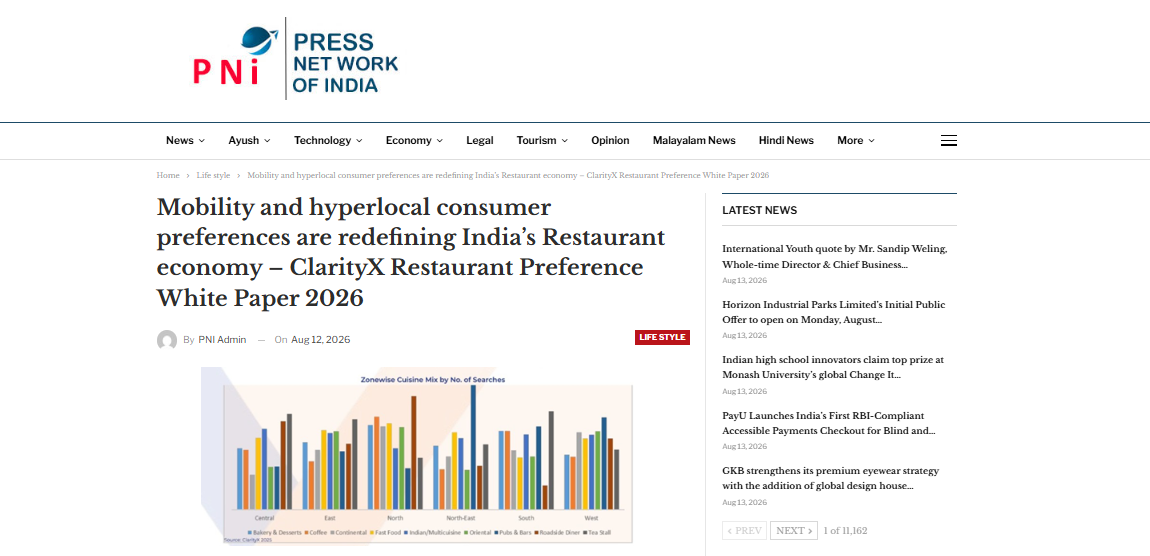Expand the Ayush menu dropdown

[249, 141]
